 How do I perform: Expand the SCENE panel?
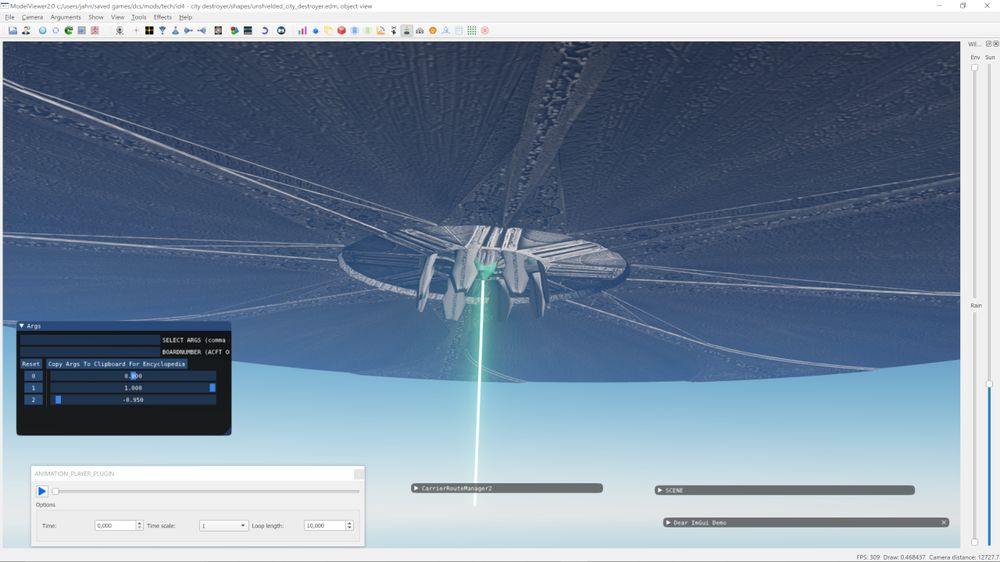pos(660,490)
